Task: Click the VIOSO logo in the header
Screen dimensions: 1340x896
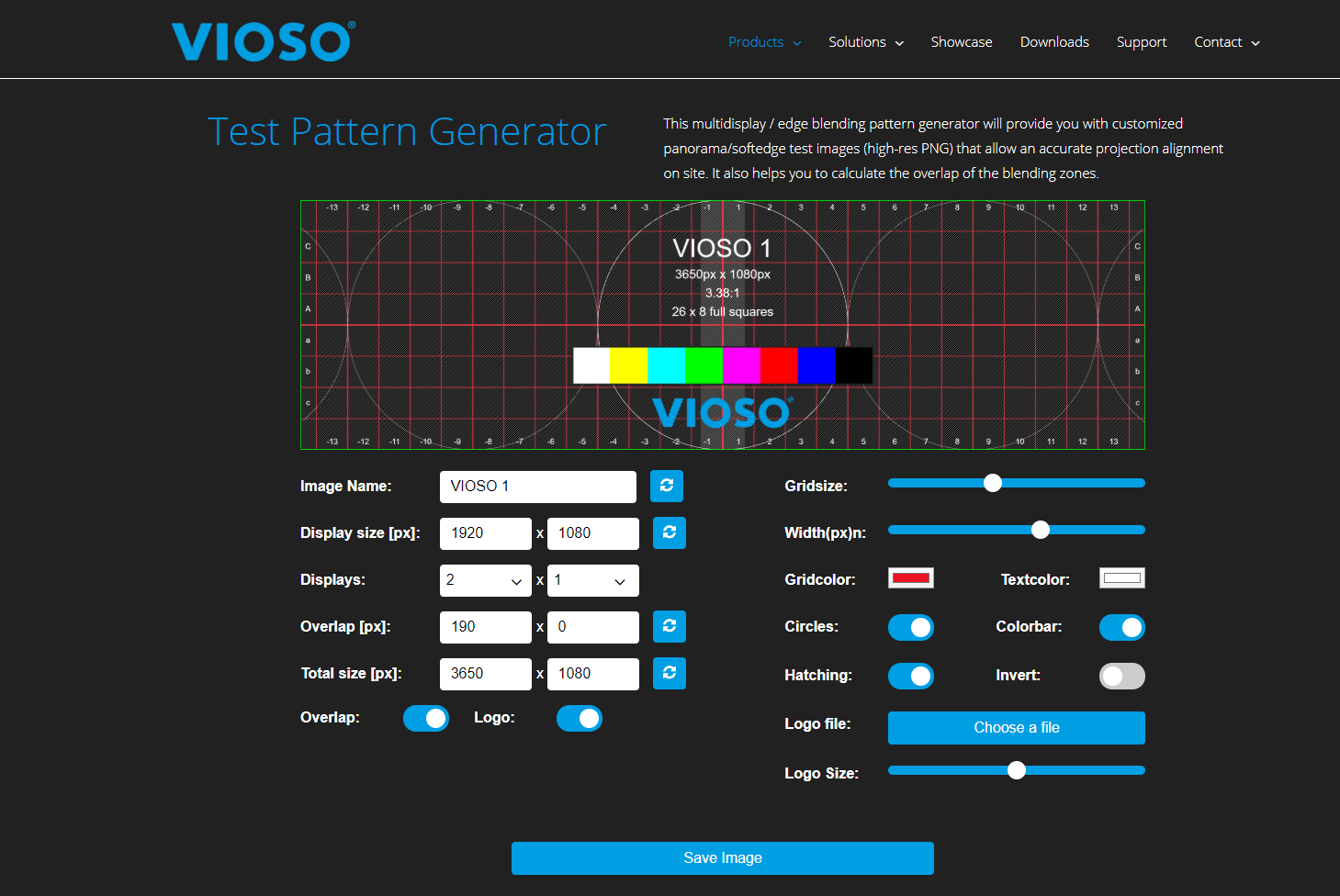Action: click(262, 40)
